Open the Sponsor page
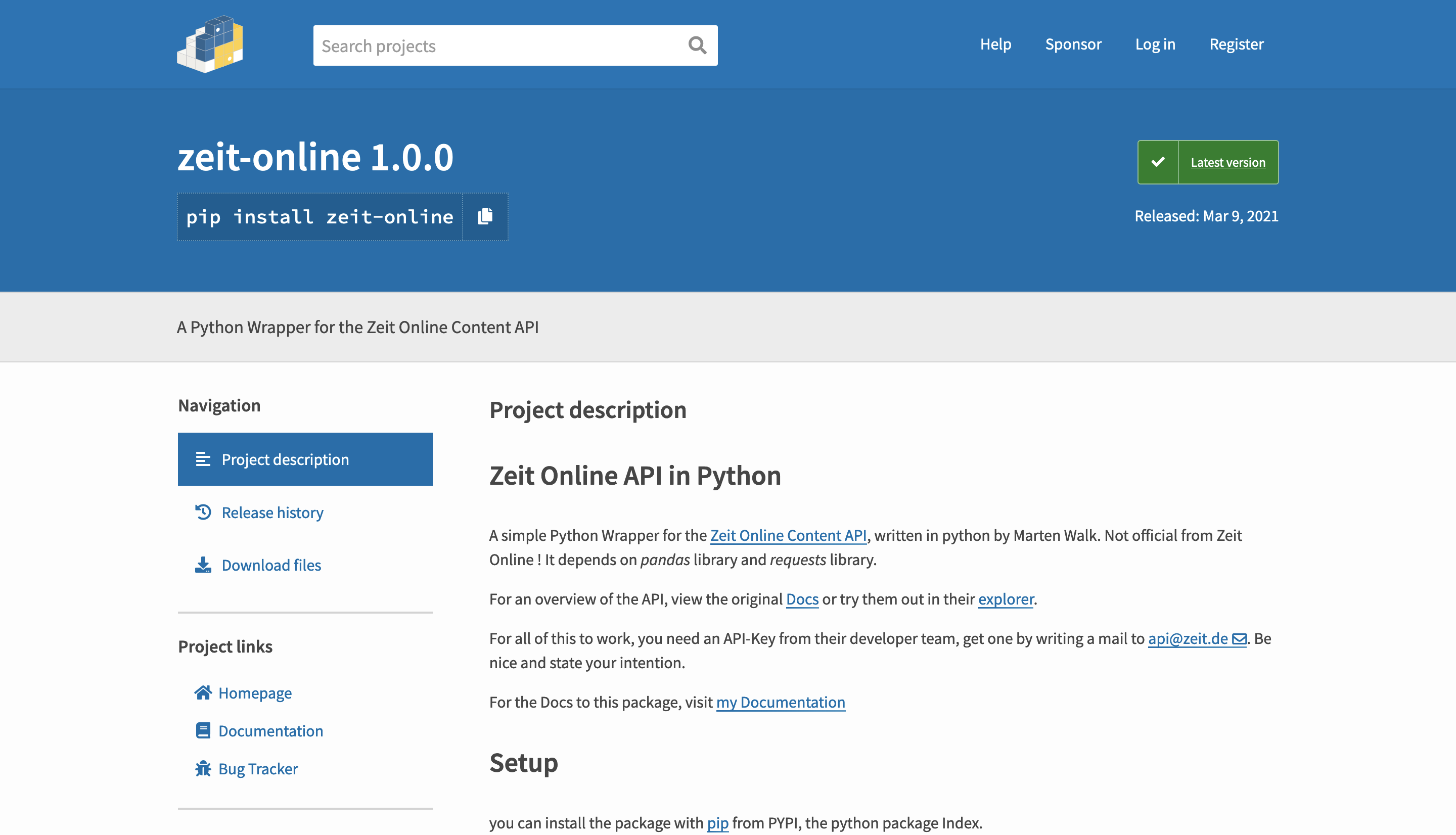The width and height of the screenshot is (1456, 835). click(x=1073, y=44)
